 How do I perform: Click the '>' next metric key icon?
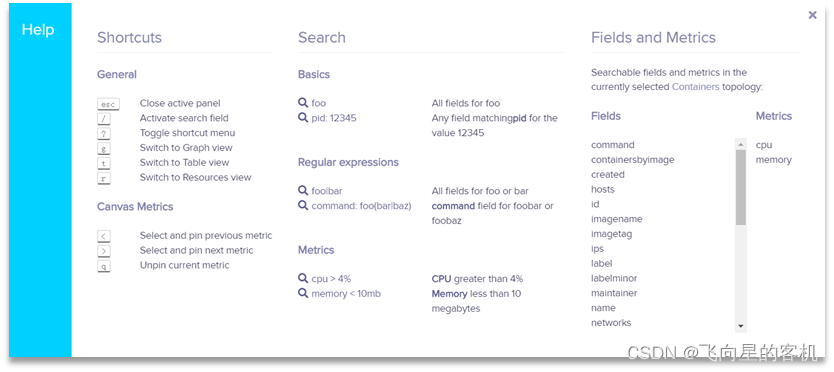104,251
